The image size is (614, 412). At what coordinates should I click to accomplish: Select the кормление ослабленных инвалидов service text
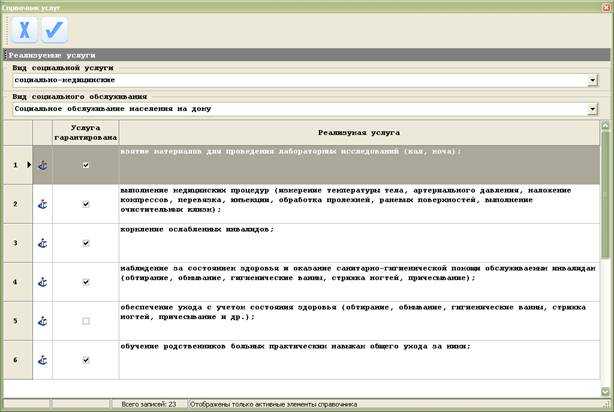(x=197, y=229)
